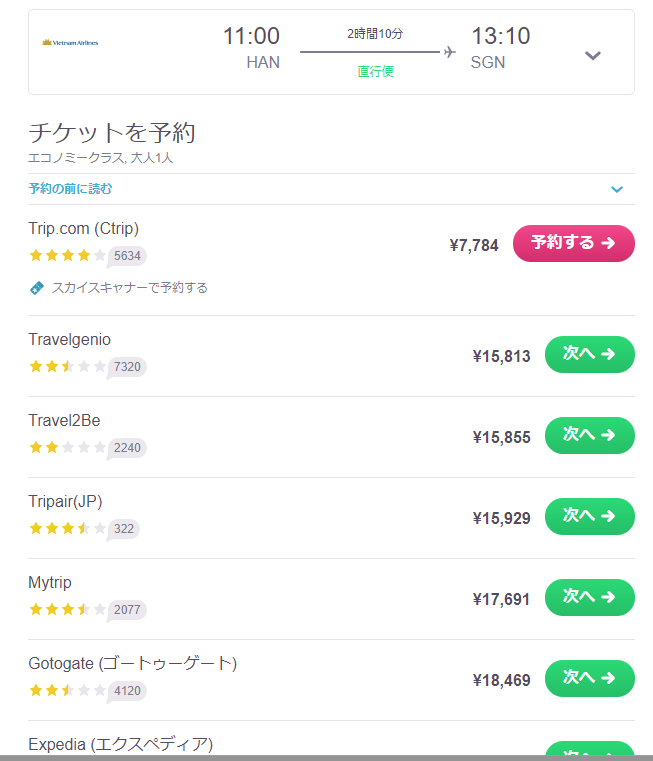
Task: Click 次へ button for Travelgenio
Action: click(x=589, y=354)
